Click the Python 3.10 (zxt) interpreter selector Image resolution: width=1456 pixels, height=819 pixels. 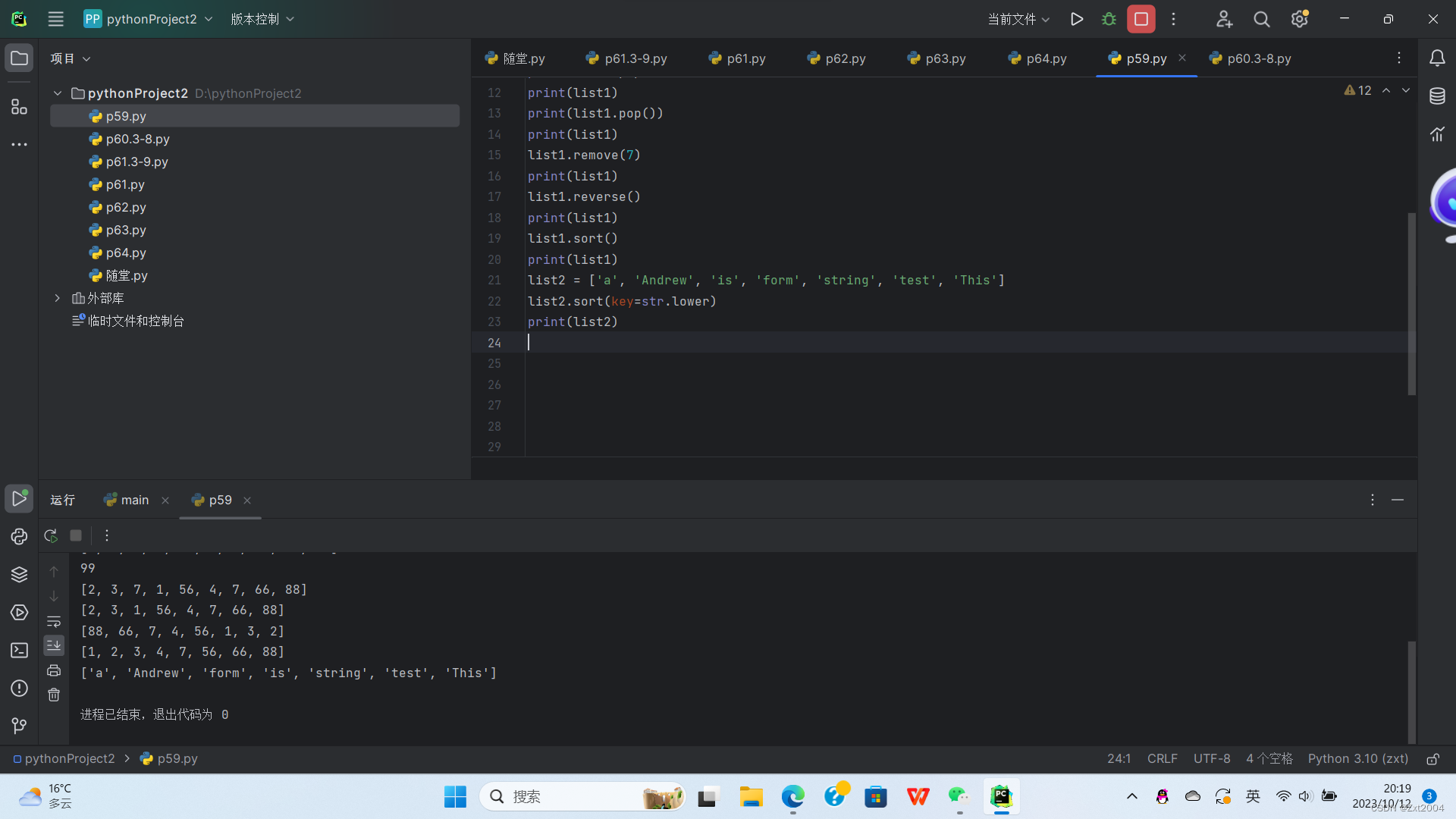click(x=1357, y=759)
